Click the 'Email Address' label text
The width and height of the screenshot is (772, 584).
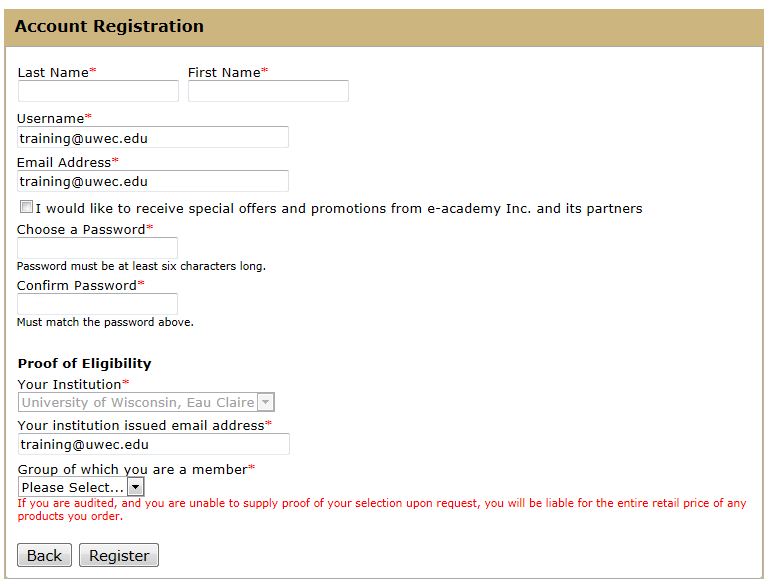[64, 162]
